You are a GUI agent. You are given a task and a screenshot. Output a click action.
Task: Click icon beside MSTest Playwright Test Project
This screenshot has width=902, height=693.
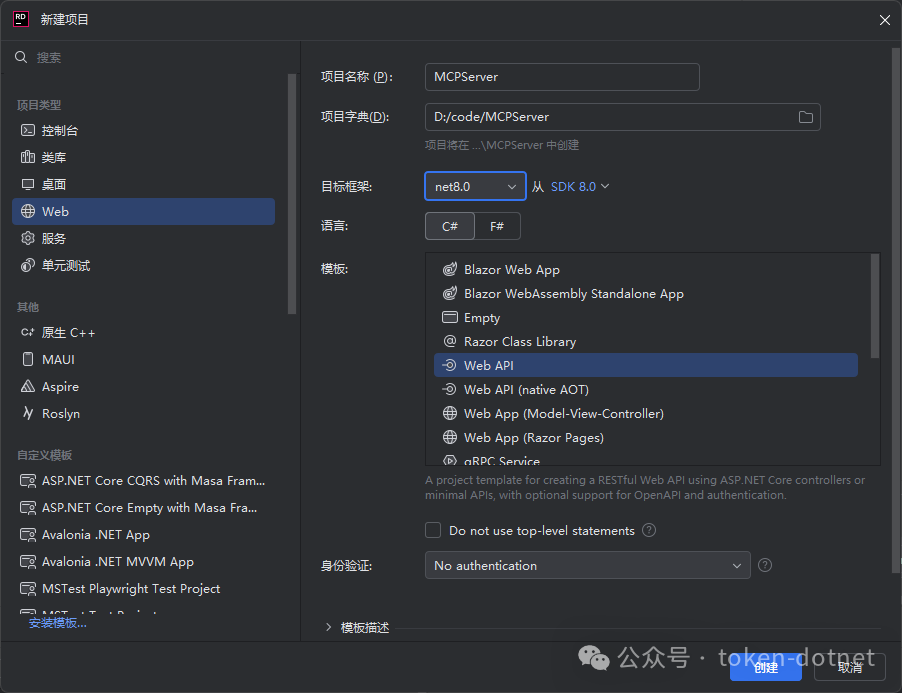(28, 589)
